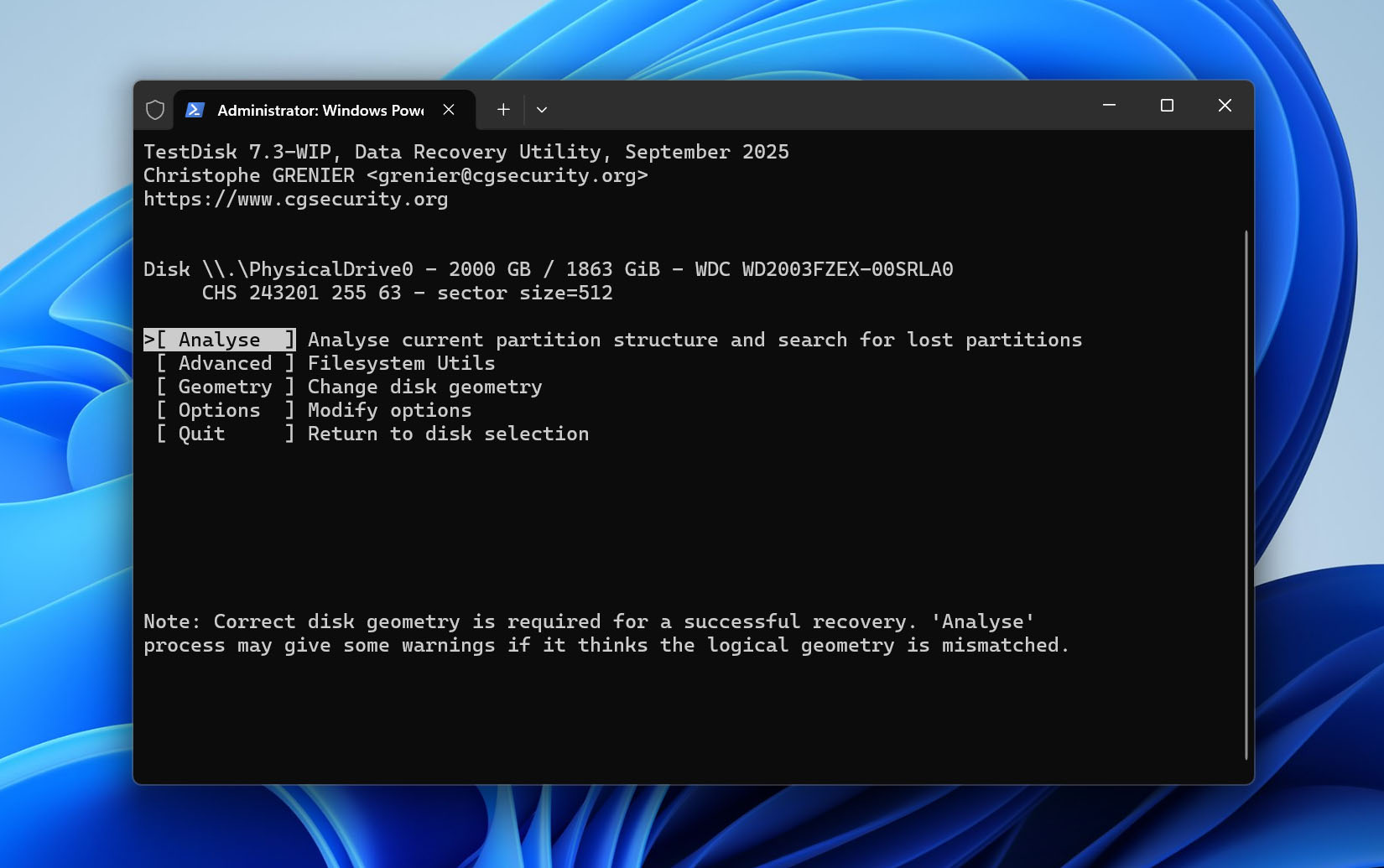1384x868 pixels.
Task: Click the 'TestDisk 7.3-WIP' header line
Action: [466, 152]
